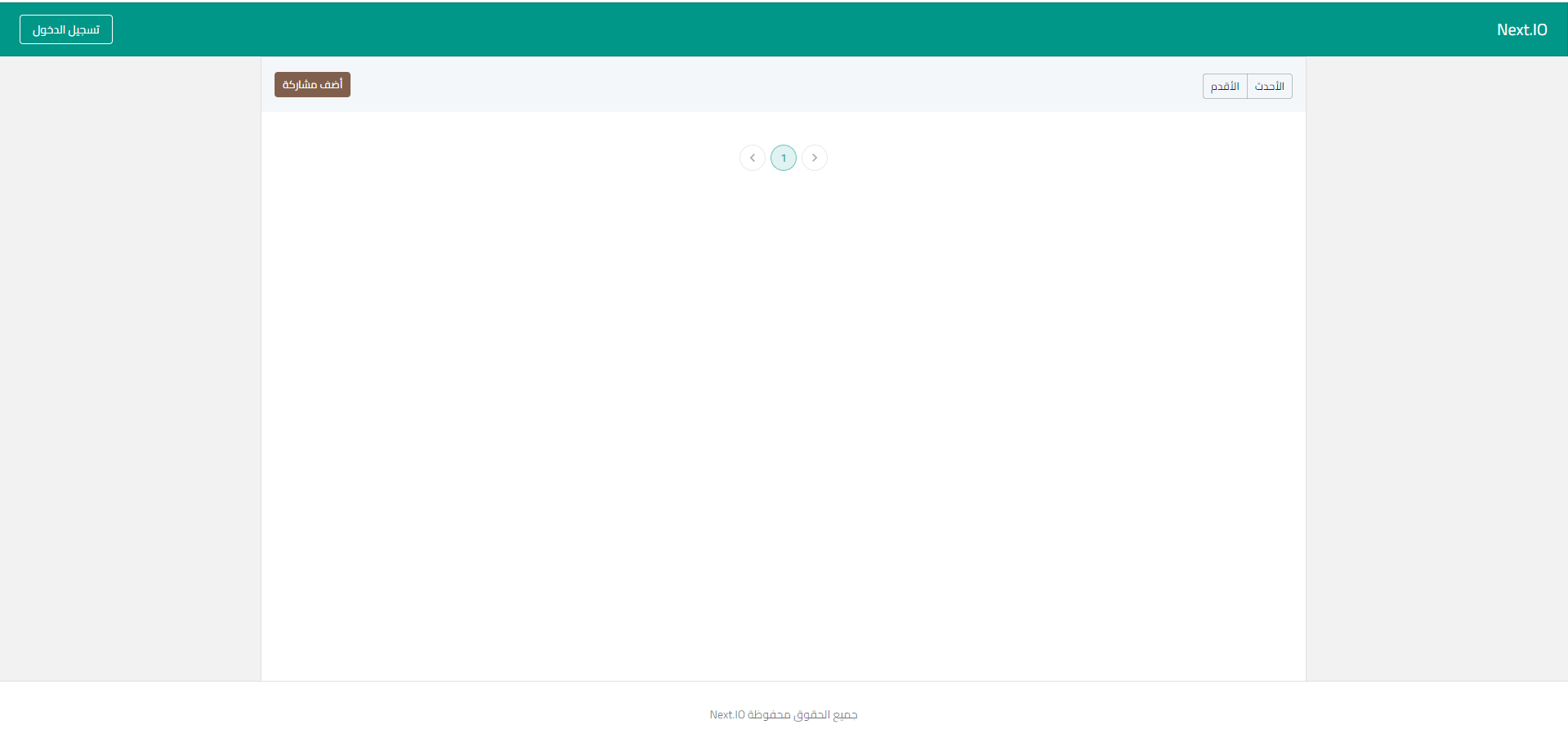Click footer text جميع الحقوق محفوظة Next.IO

tap(784, 714)
